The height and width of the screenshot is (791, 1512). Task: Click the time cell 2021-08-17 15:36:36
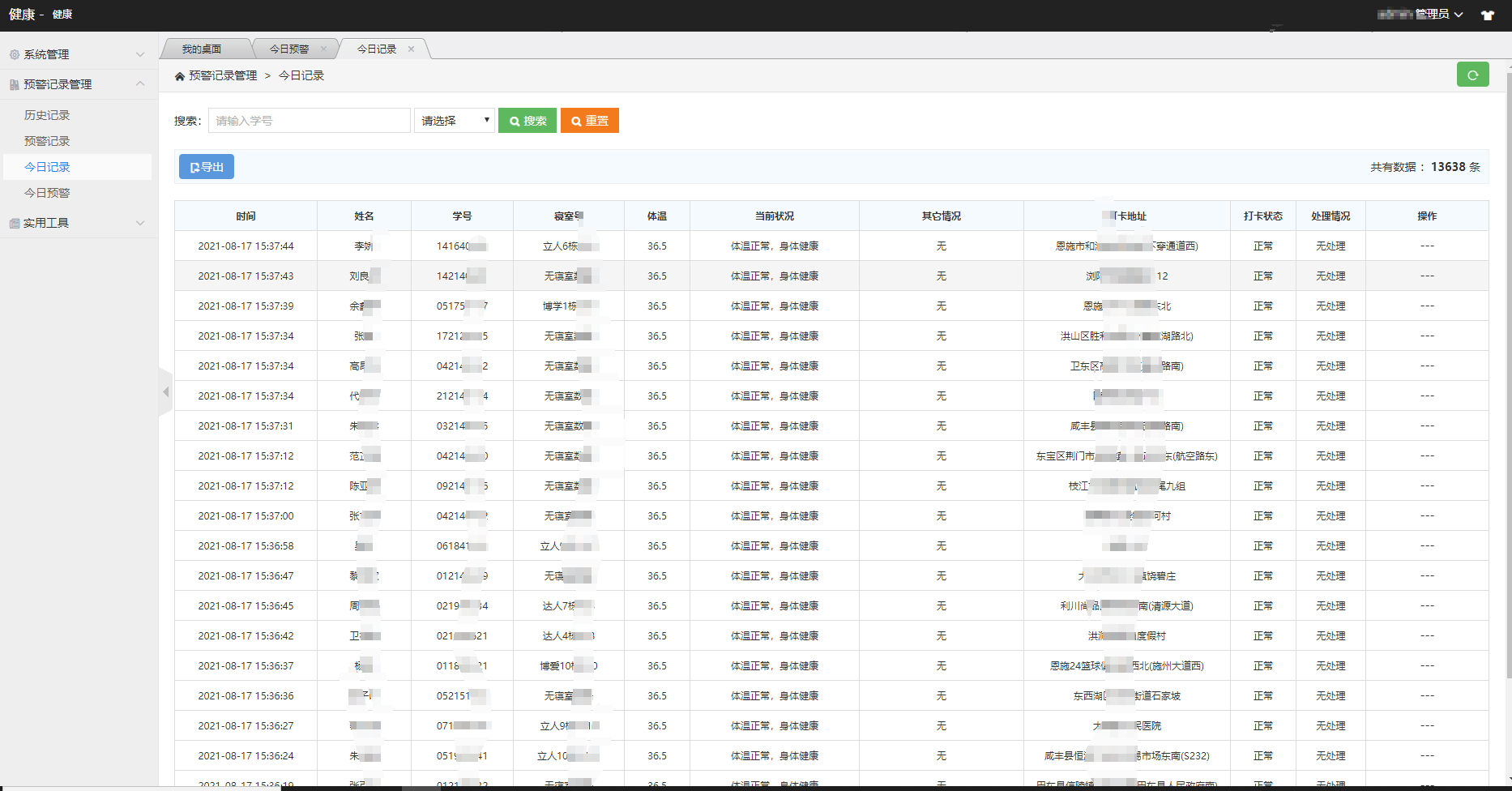(246, 696)
